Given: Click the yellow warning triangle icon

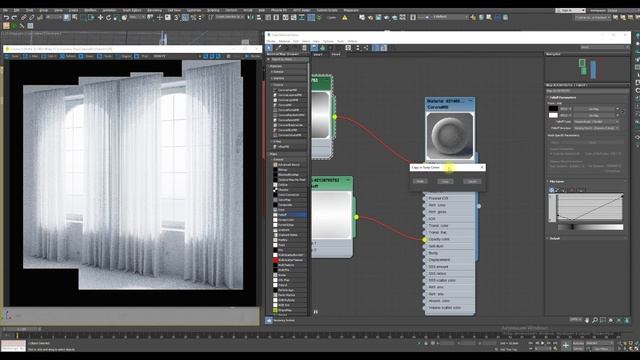Looking at the screenshot, I should (x=344, y=18).
